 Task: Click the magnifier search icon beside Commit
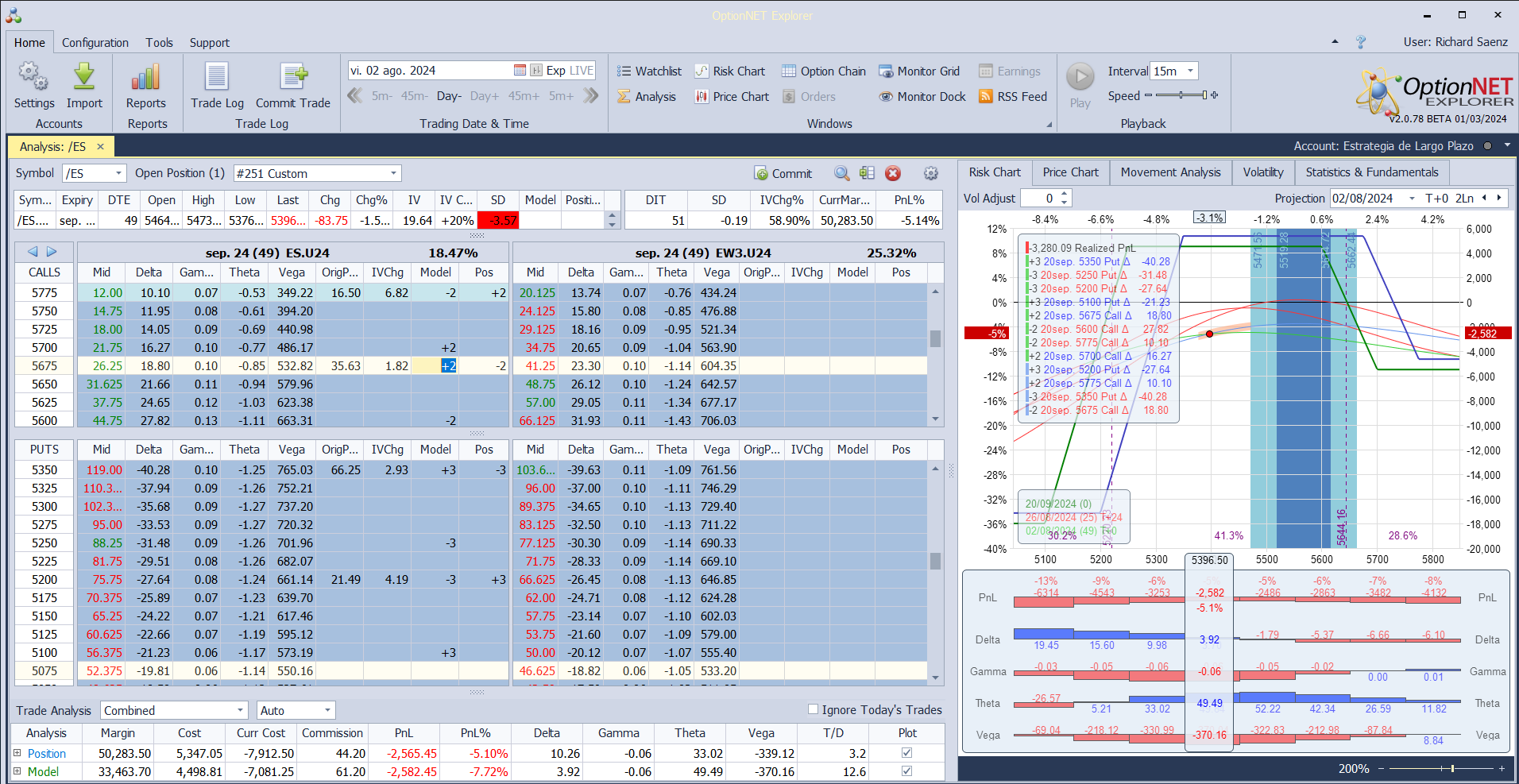pos(842,173)
